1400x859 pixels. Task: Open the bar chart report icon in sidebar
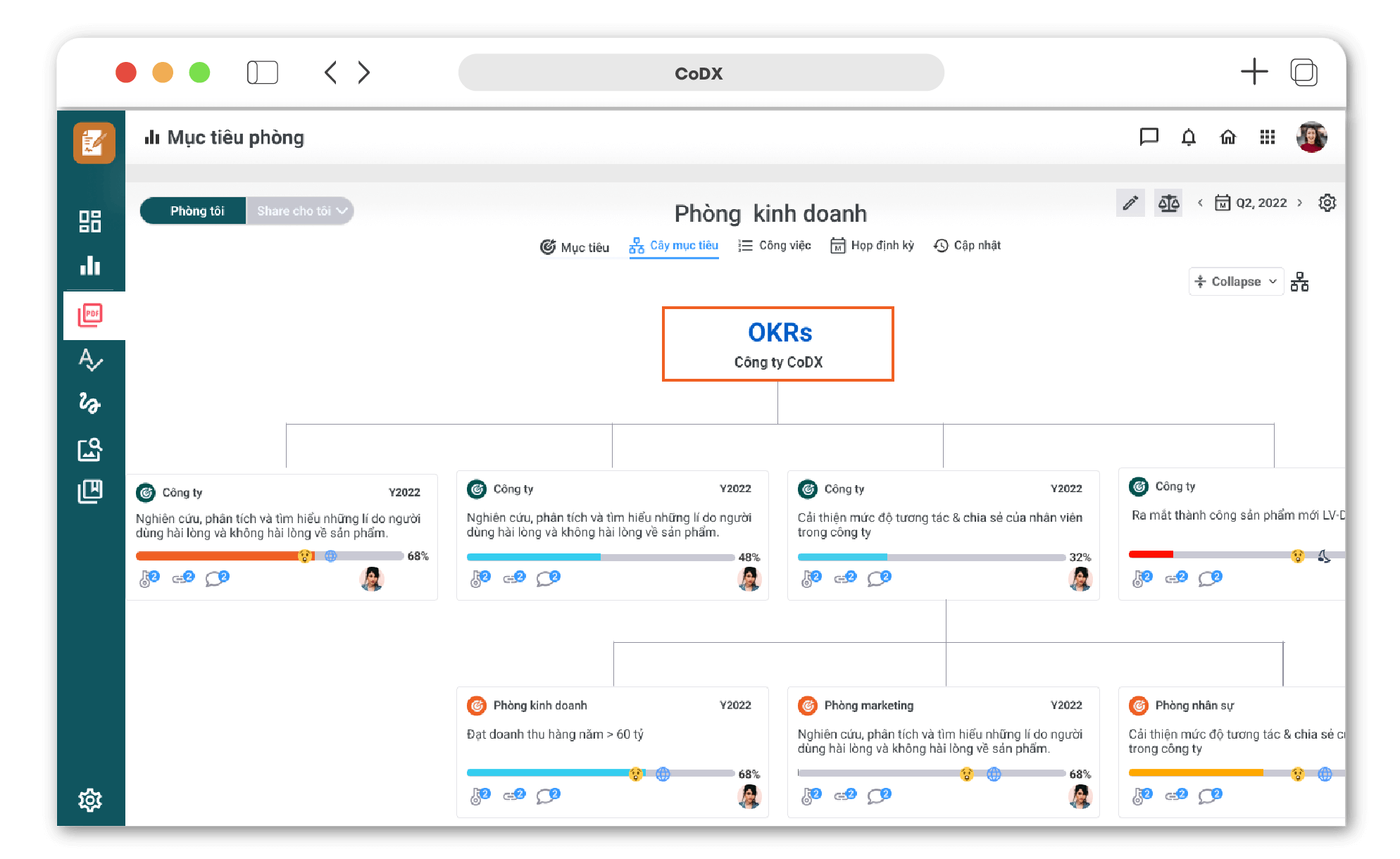[x=90, y=265]
